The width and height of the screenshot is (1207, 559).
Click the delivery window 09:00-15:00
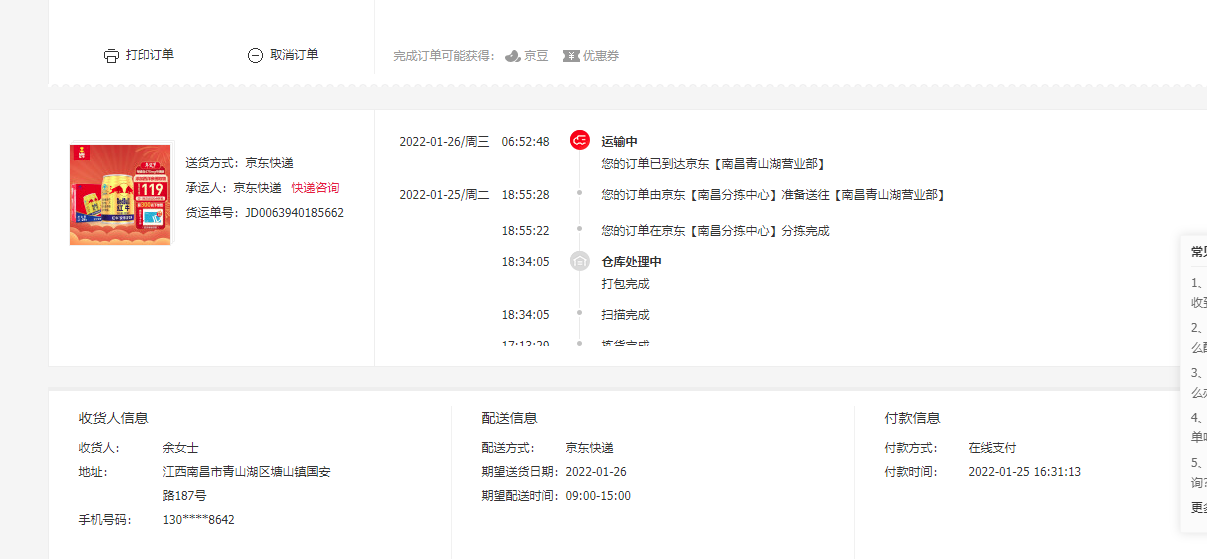coord(598,496)
